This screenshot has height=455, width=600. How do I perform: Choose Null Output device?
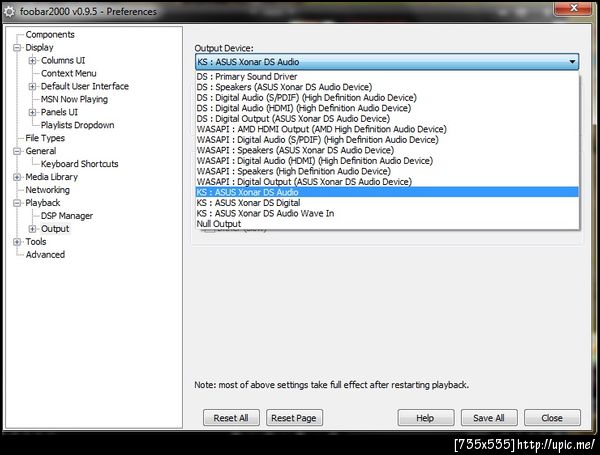[387, 224]
